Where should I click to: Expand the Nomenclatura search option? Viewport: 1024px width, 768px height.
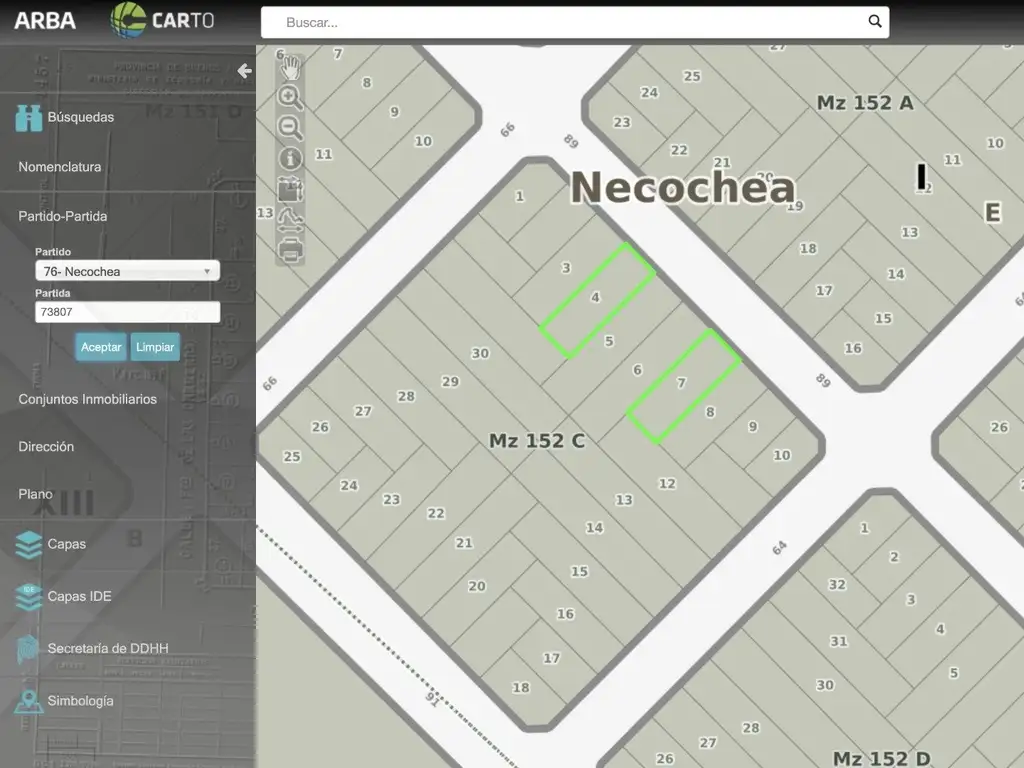pyautogui.click(x=60, y=167)
